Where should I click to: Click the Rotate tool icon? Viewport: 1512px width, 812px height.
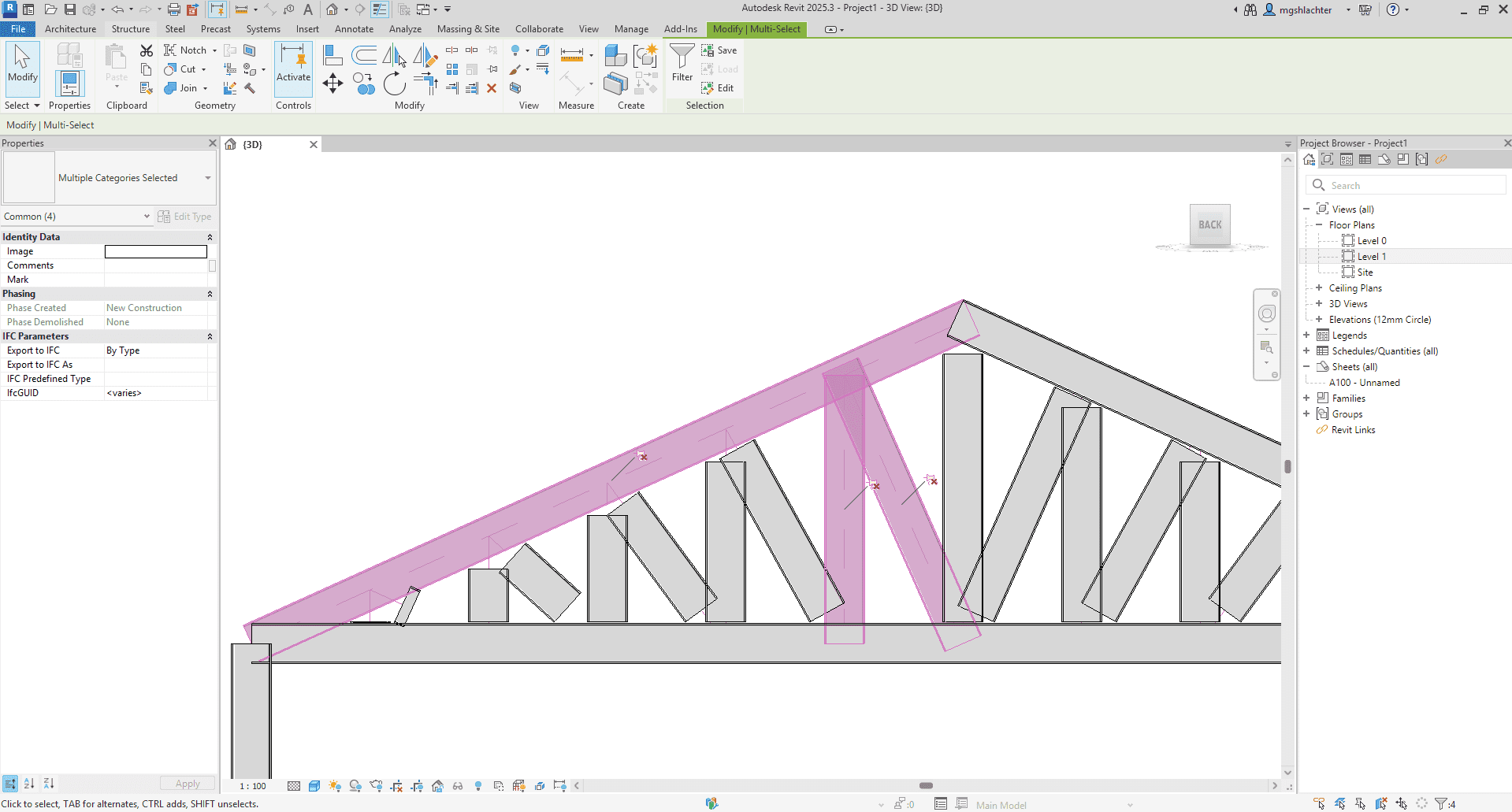pyautogui.click(x=394, y=83)
